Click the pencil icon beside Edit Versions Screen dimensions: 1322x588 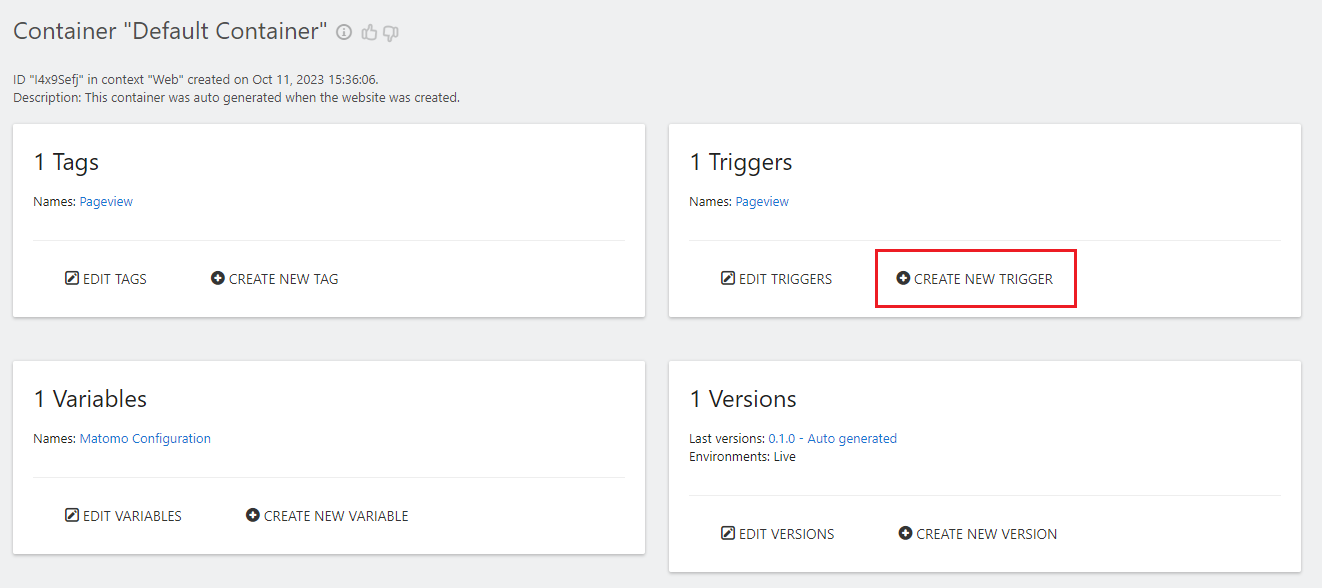click(x=727, y=533)
